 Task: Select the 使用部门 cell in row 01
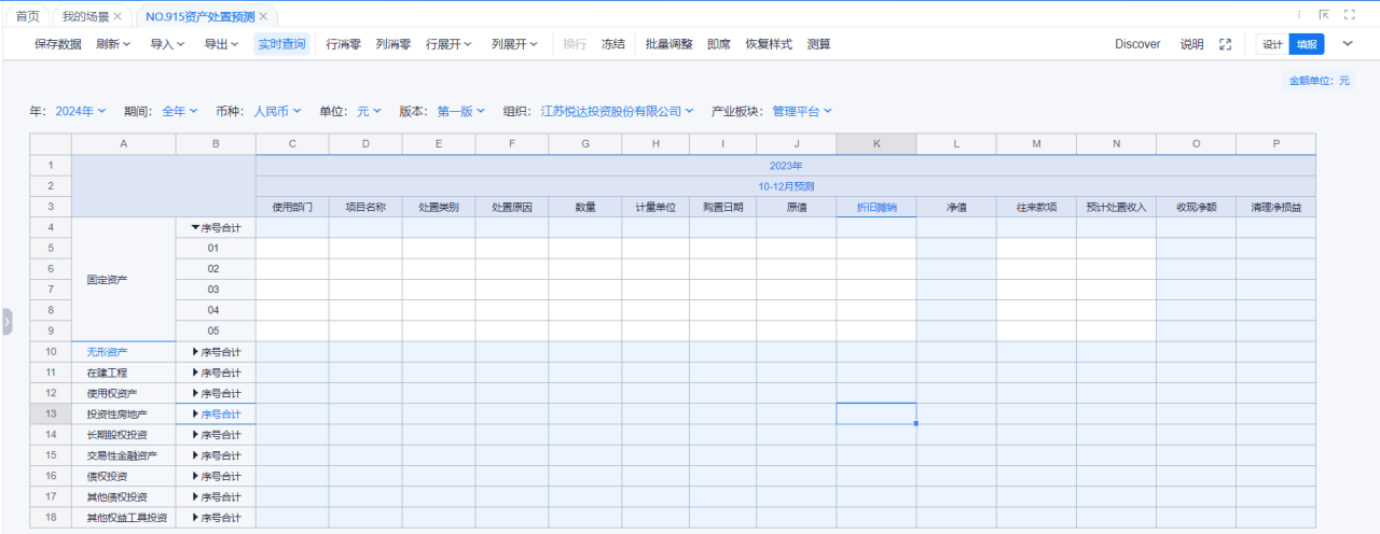292,248
